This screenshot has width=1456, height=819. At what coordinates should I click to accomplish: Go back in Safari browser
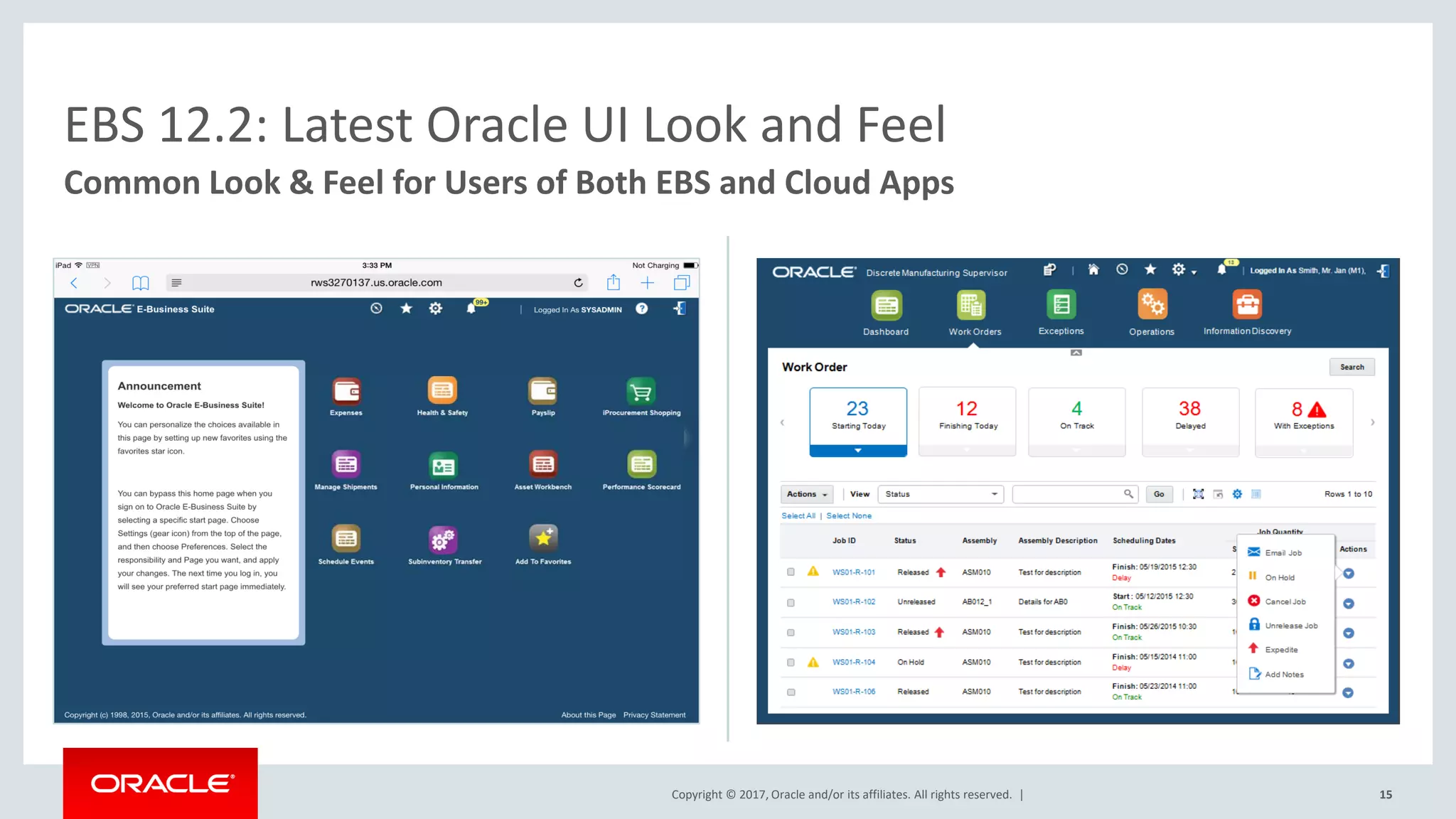point(74,283)
